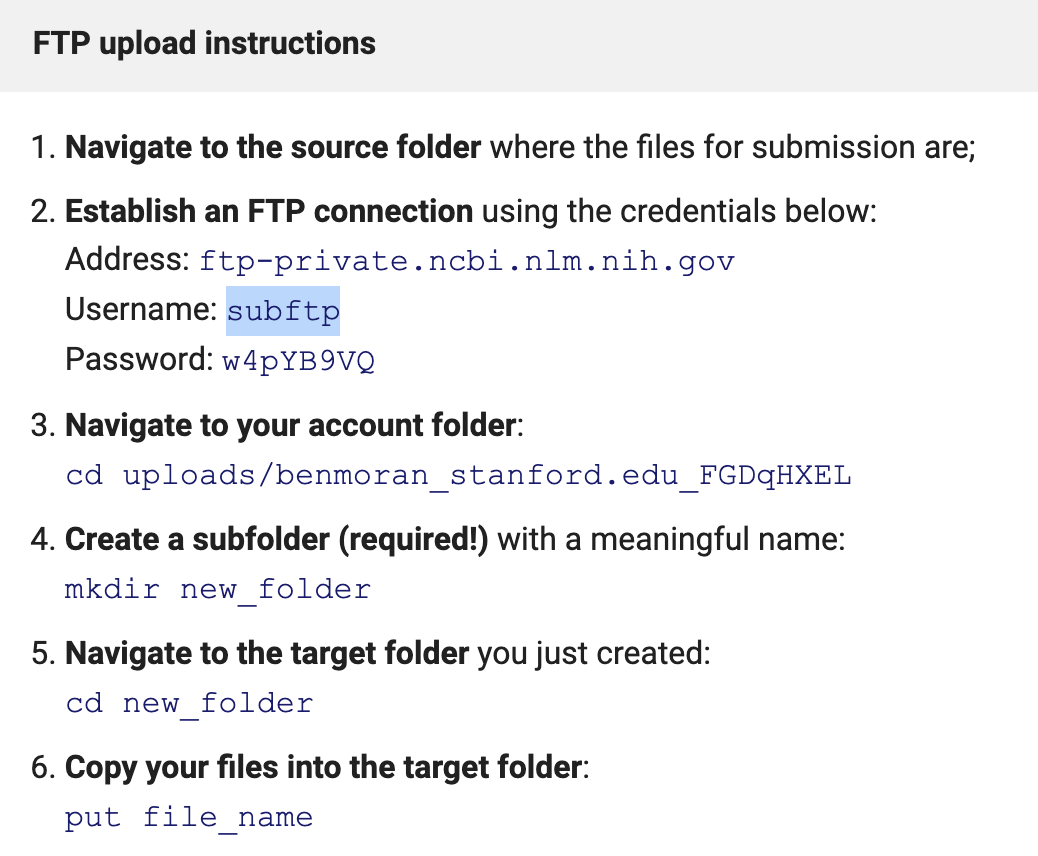Viewport: 1038px width, 856px height.
Task: Click the "cd new_folder" command line
Action: (189, 703)
